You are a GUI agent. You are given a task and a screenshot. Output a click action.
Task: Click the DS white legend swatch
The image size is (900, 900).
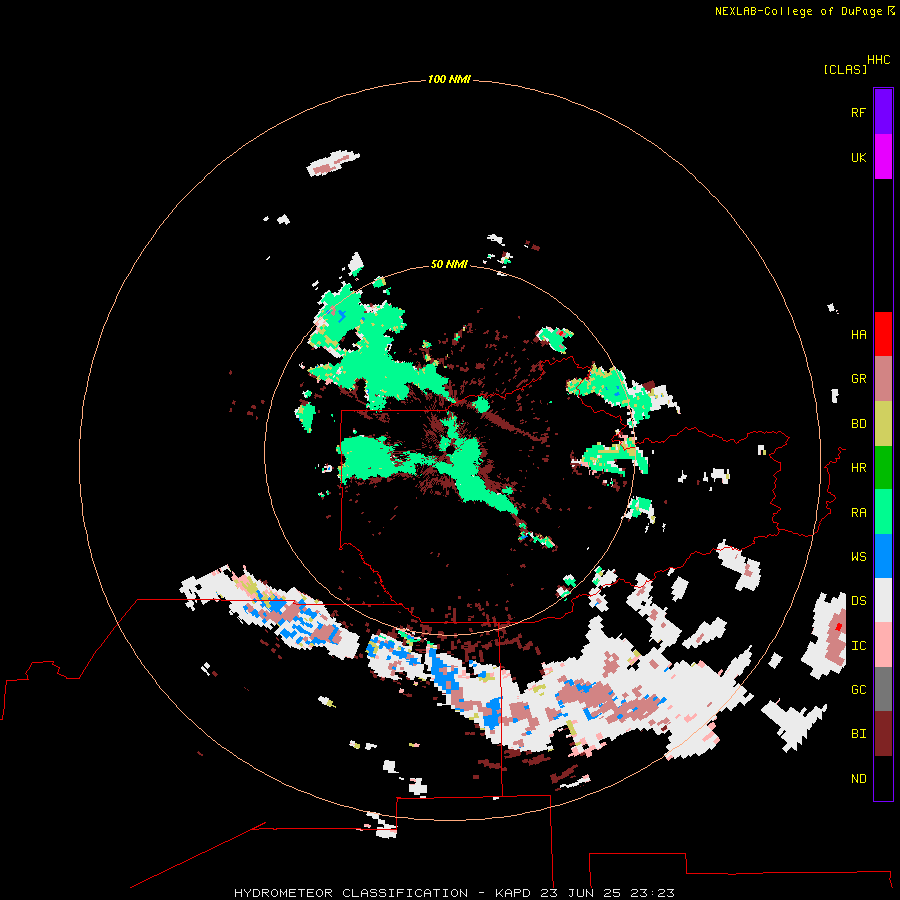click(883, 600)
